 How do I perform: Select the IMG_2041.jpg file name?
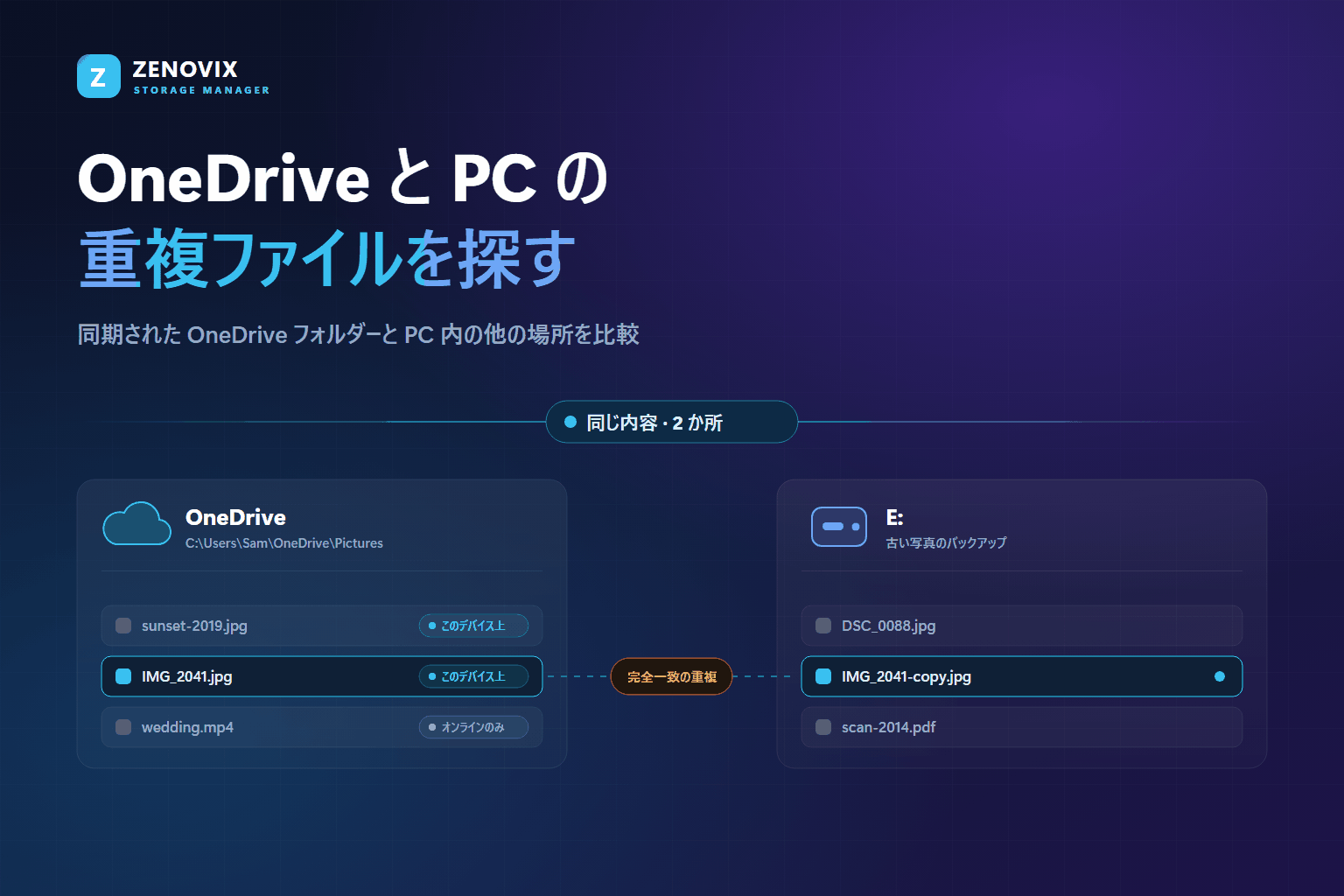[187, 676]
